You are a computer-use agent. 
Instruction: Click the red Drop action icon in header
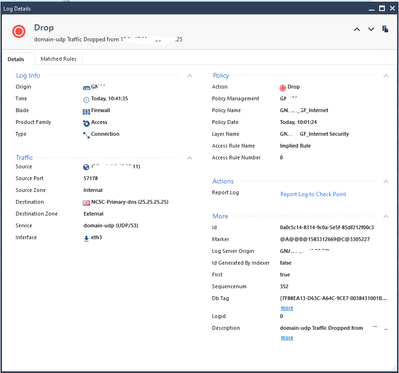tap(19, 32)
